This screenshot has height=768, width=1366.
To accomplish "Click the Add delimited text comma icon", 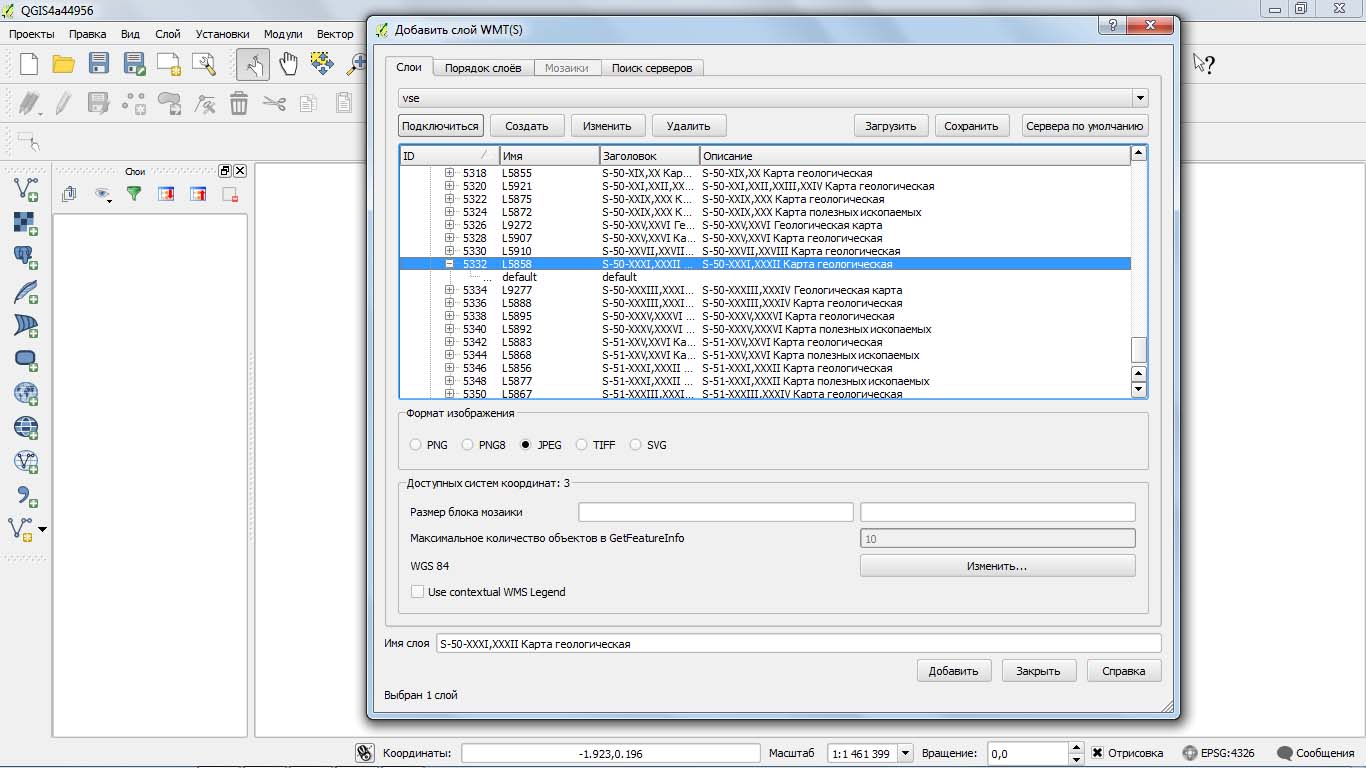I will pos(25,496).
